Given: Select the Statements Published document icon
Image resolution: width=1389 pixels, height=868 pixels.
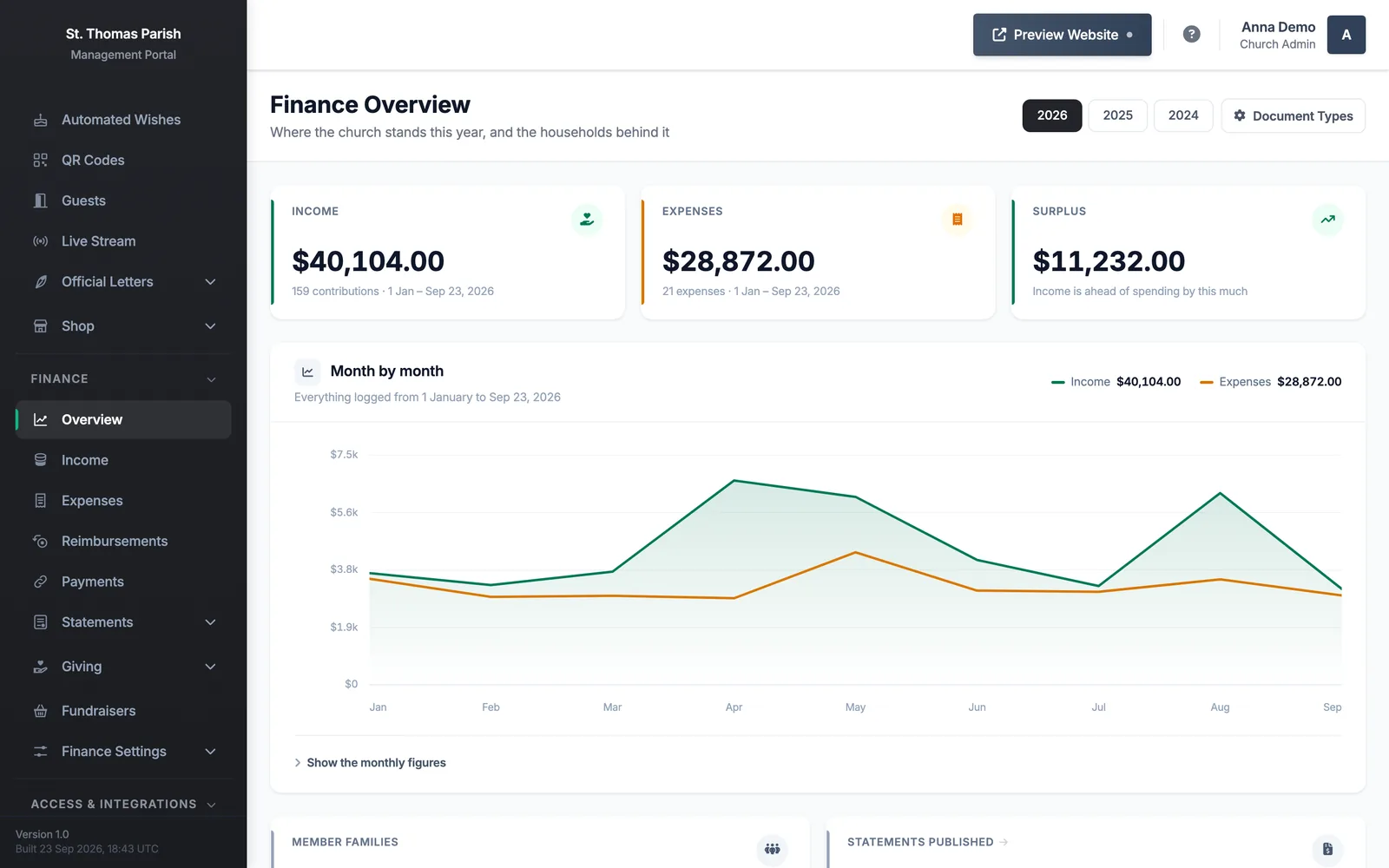Looking at the screenshot, I should pos(1327,849).
